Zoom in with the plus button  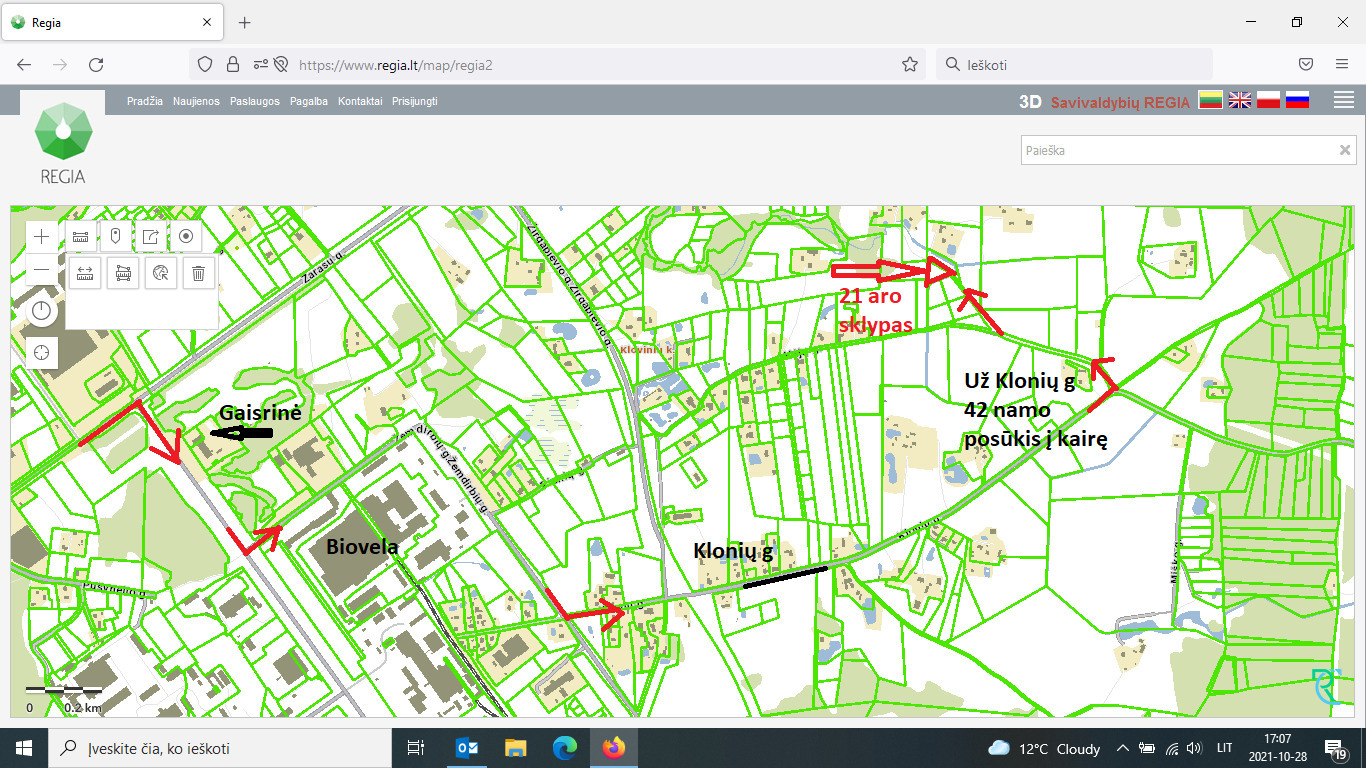point(41,237)
